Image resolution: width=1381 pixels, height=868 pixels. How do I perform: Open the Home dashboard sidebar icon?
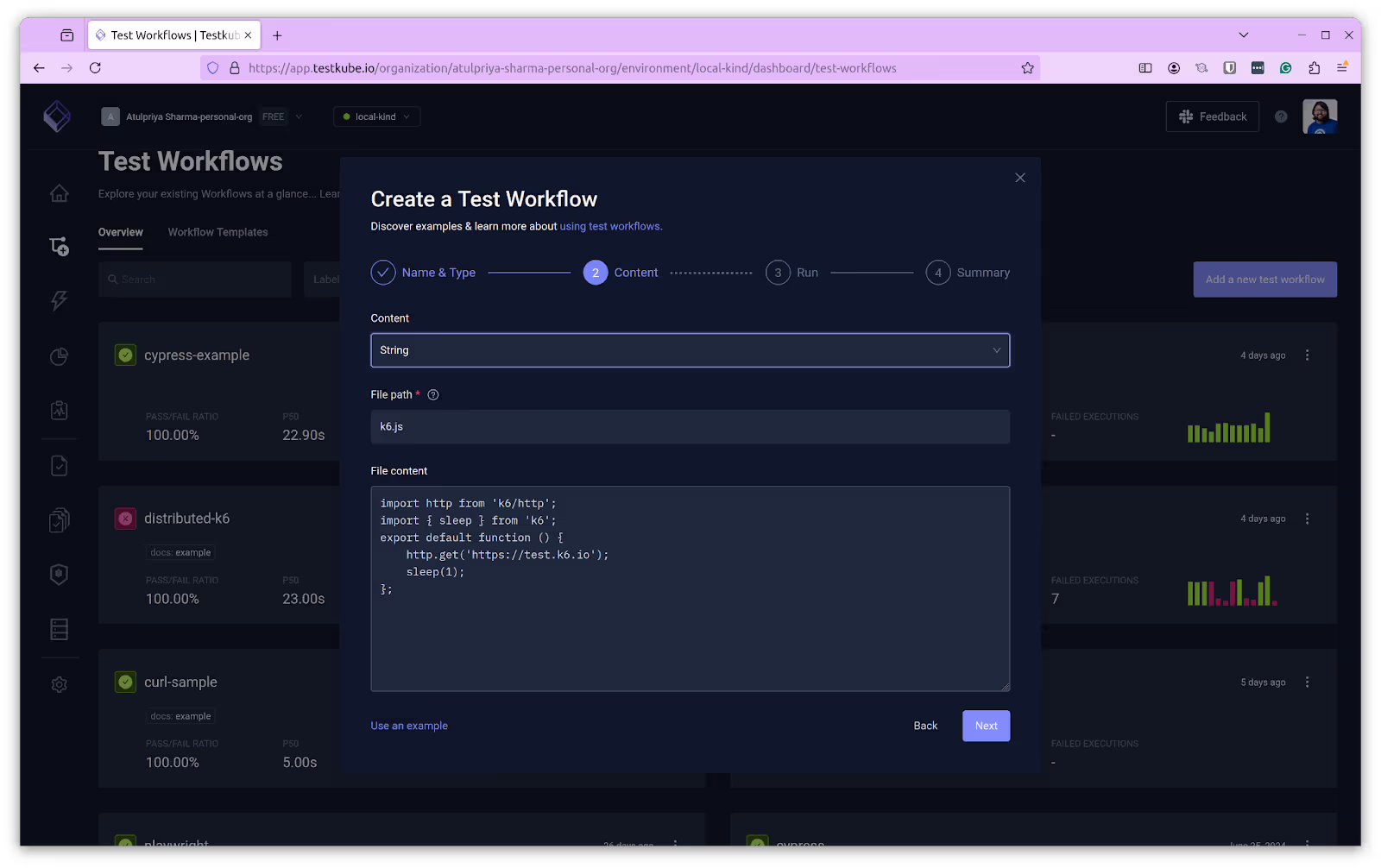[59, 193]
